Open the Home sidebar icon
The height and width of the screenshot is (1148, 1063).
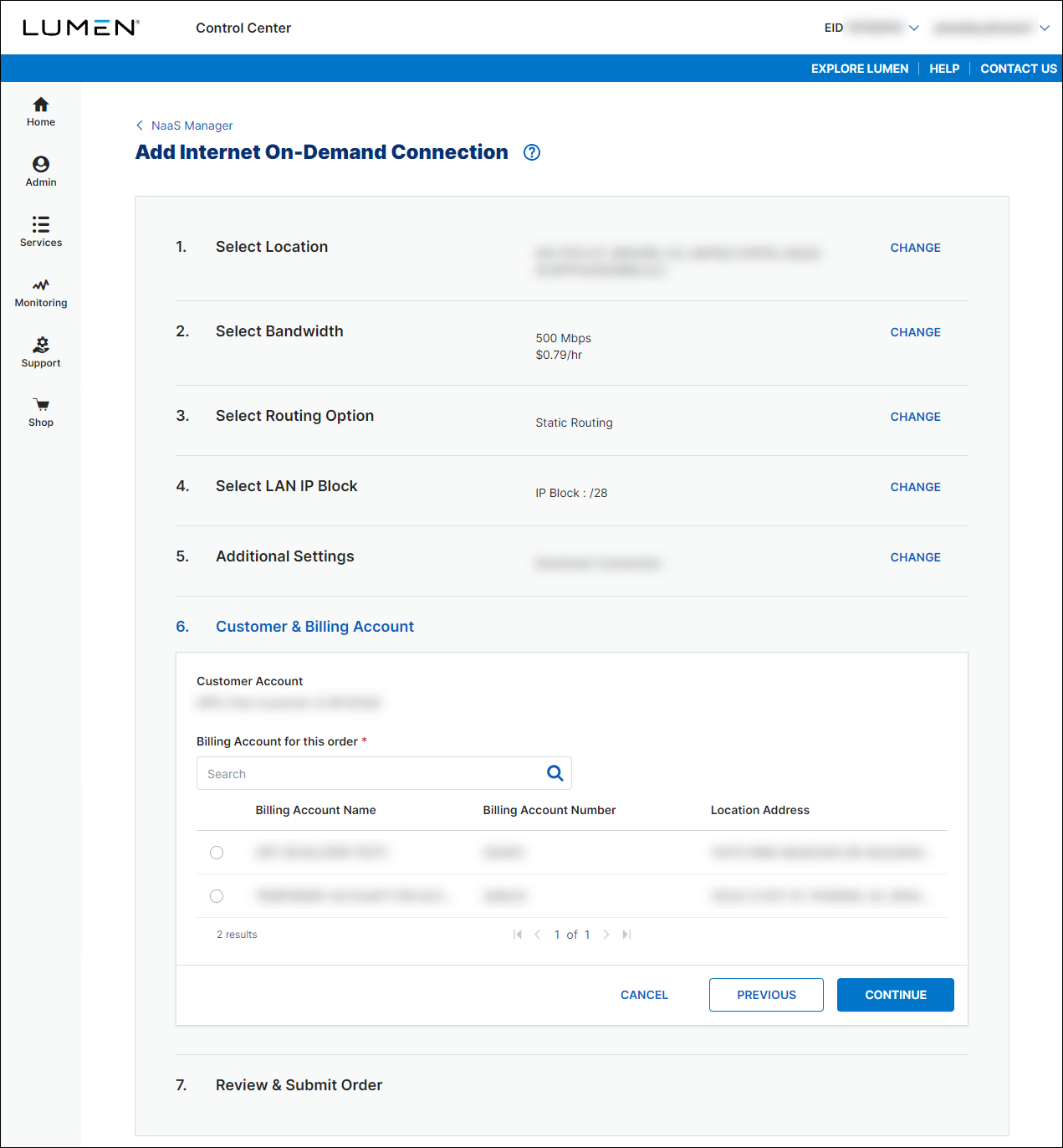point(41,105)
